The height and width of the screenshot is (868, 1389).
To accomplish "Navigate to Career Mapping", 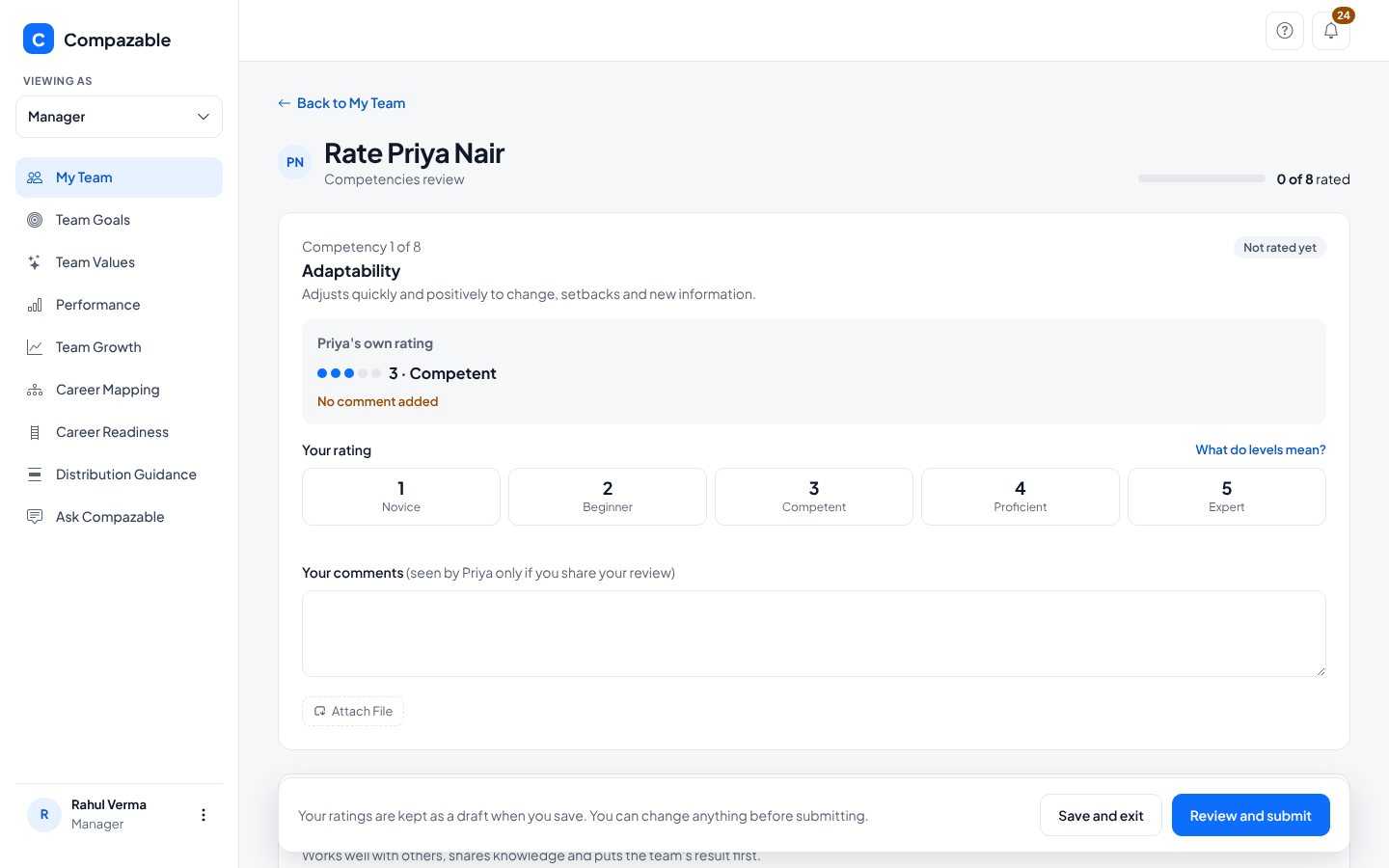I will pos(119,390).
